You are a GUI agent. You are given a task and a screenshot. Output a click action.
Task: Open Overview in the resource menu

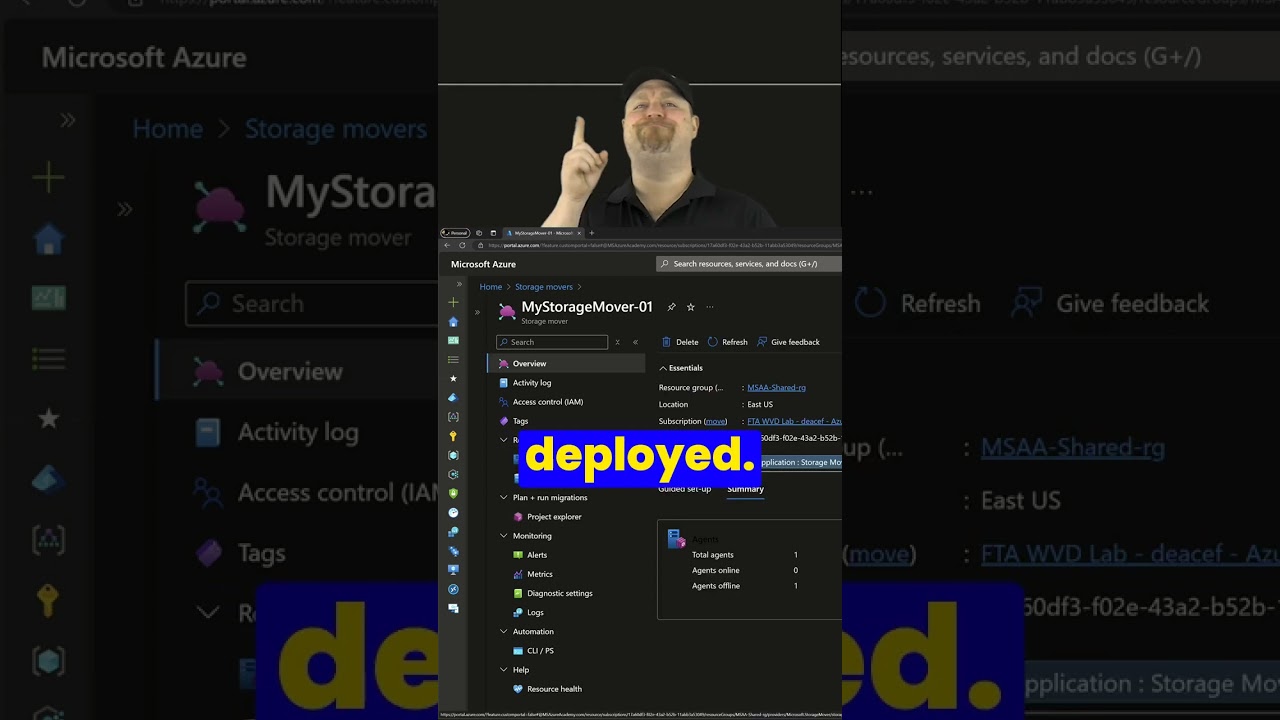click(x=566, y=364)
